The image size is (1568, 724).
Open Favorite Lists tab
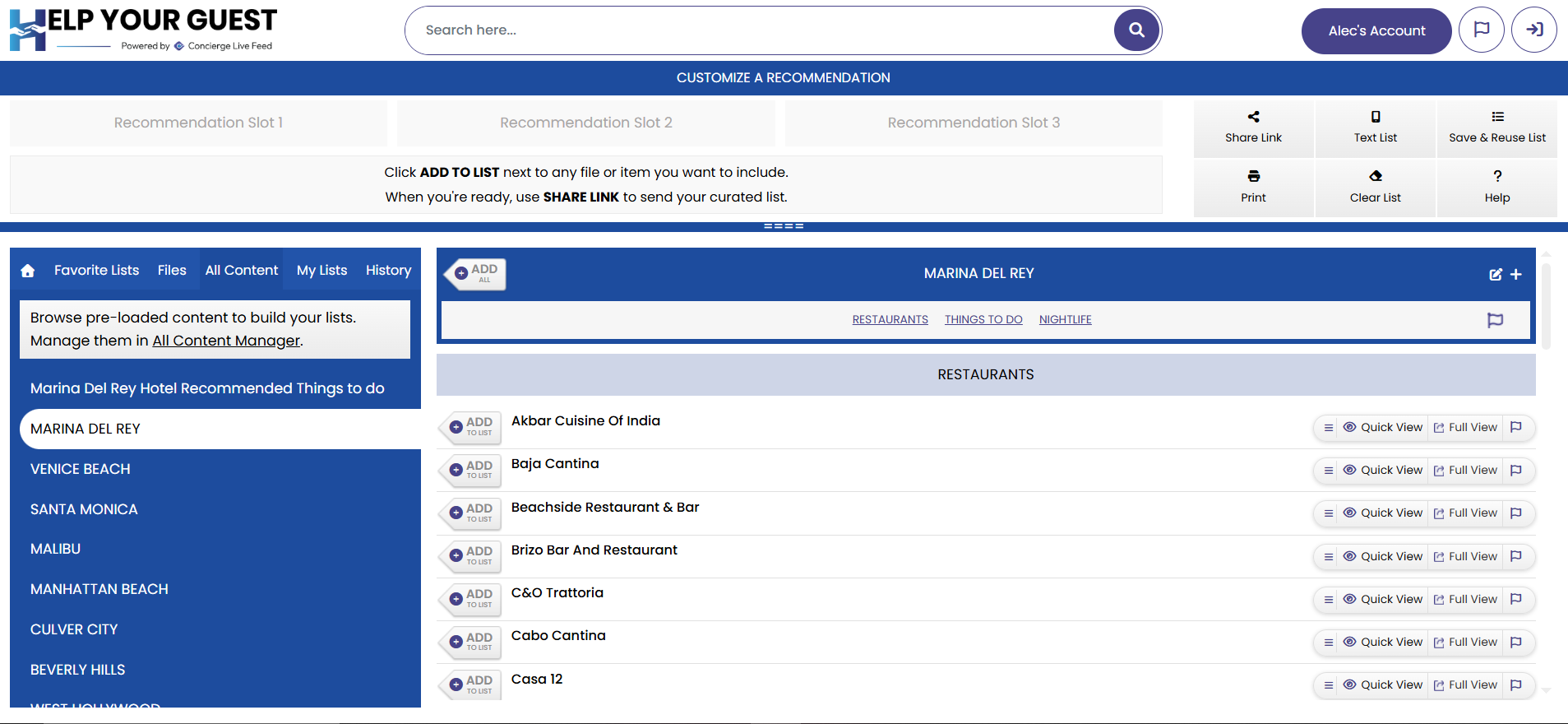pyautogui.click(x=96, y=271)
